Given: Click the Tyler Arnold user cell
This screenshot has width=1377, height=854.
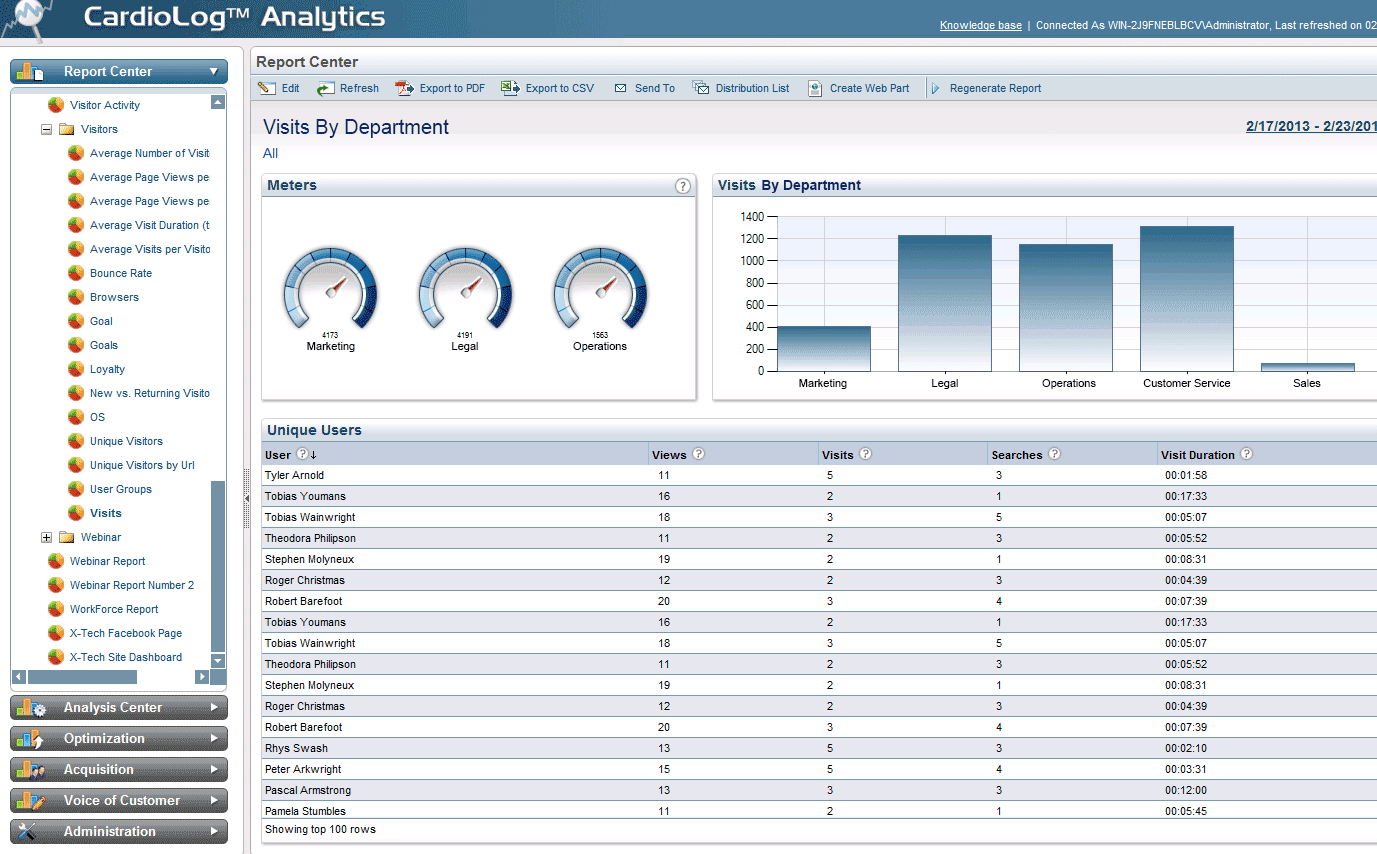Looking at the screenshot, I should coord(294,475).
